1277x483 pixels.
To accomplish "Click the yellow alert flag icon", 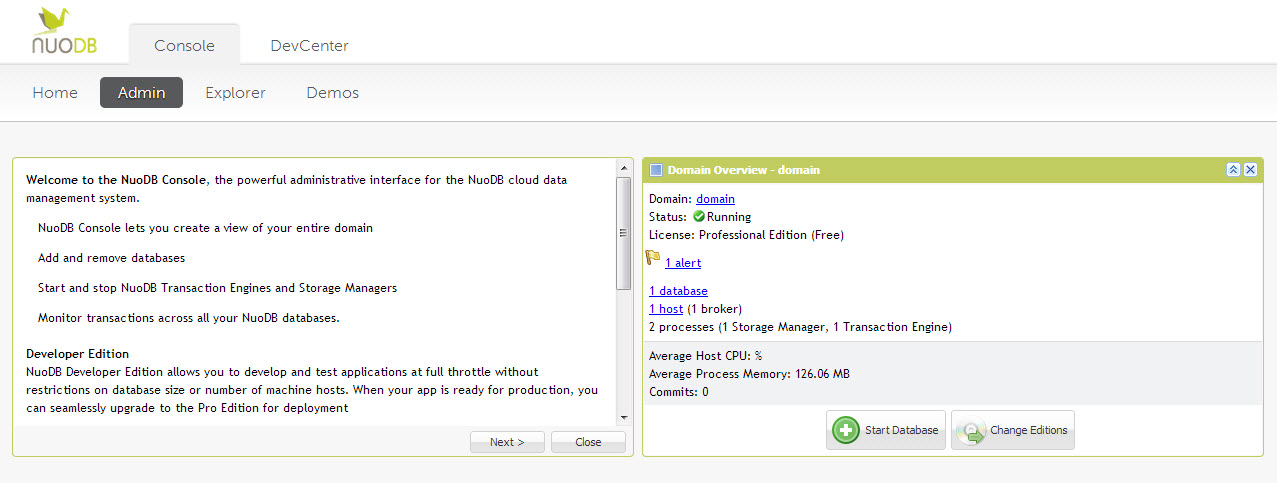I will pyautogui.click(x=653, y=258).
